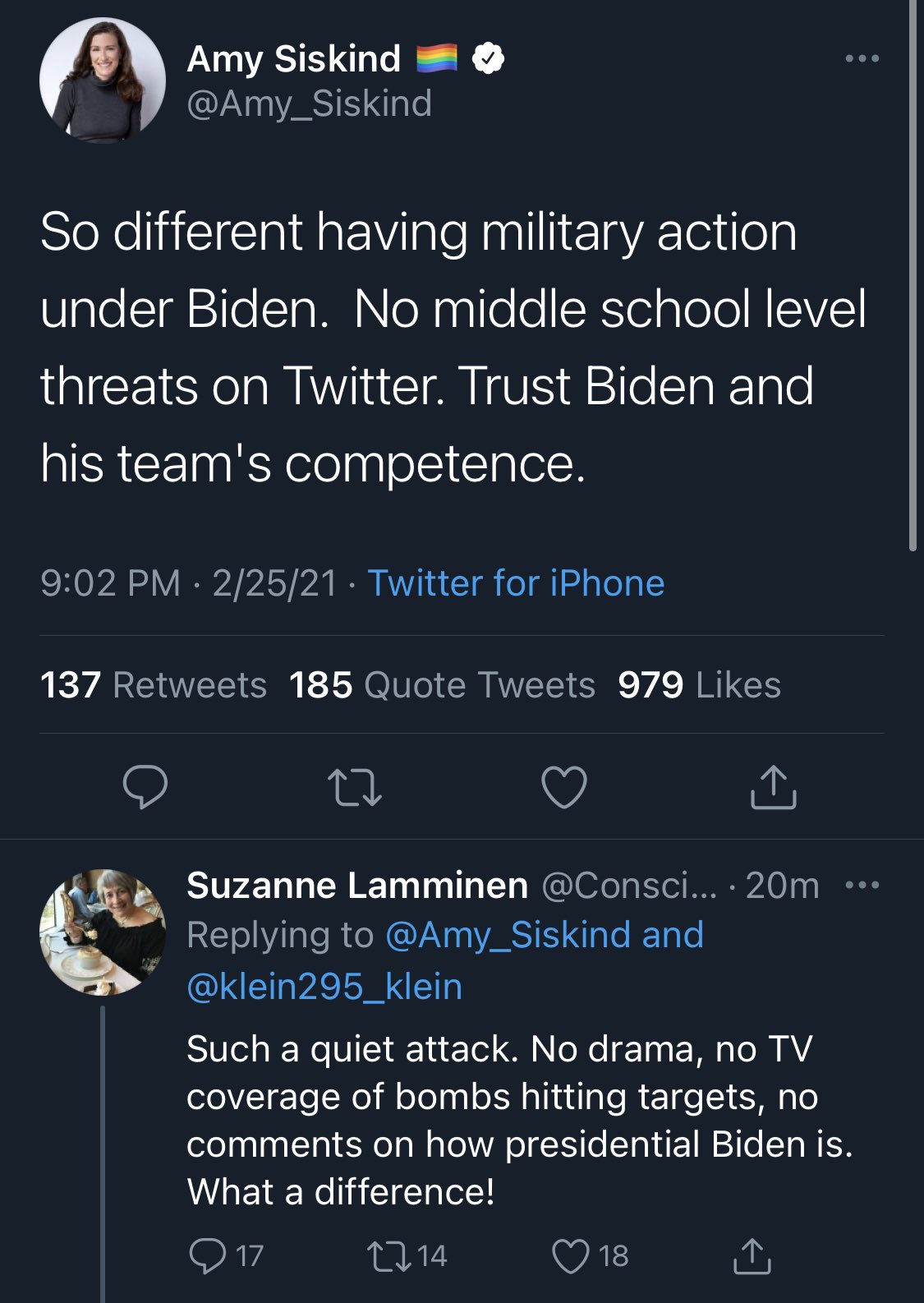
Task: Open more options for the main tweet
Action: coord(862,59)
